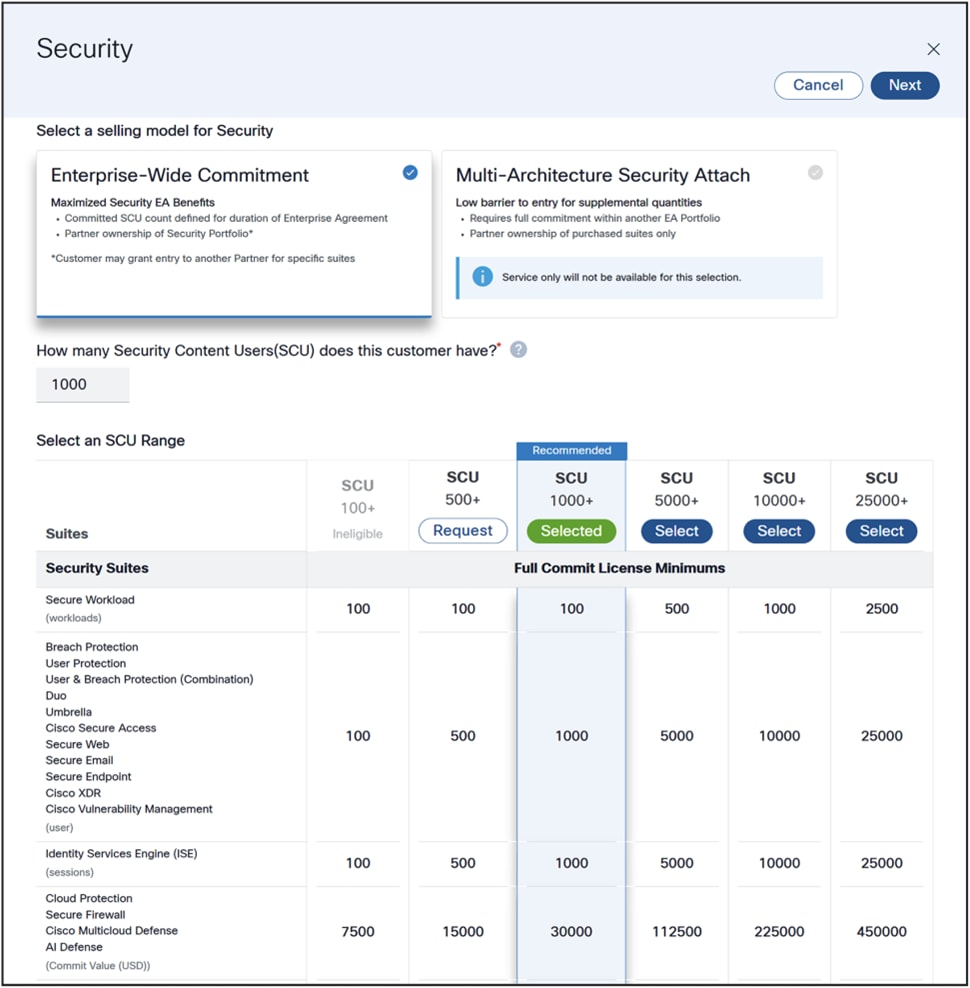Click the Cloud Protection suite name
This screenshot has height=988, width=970.
pyautogui.click(x=88, y=899)
